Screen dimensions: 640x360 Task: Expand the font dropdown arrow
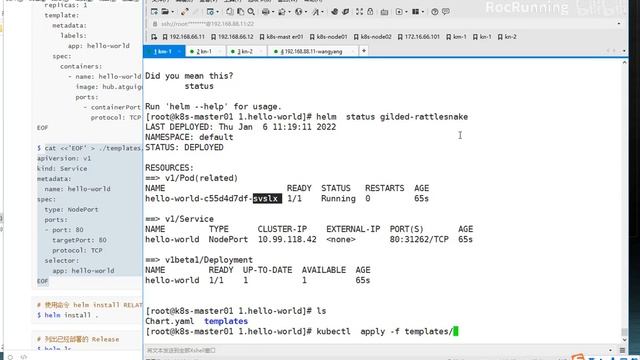click(x=322, y=12)
